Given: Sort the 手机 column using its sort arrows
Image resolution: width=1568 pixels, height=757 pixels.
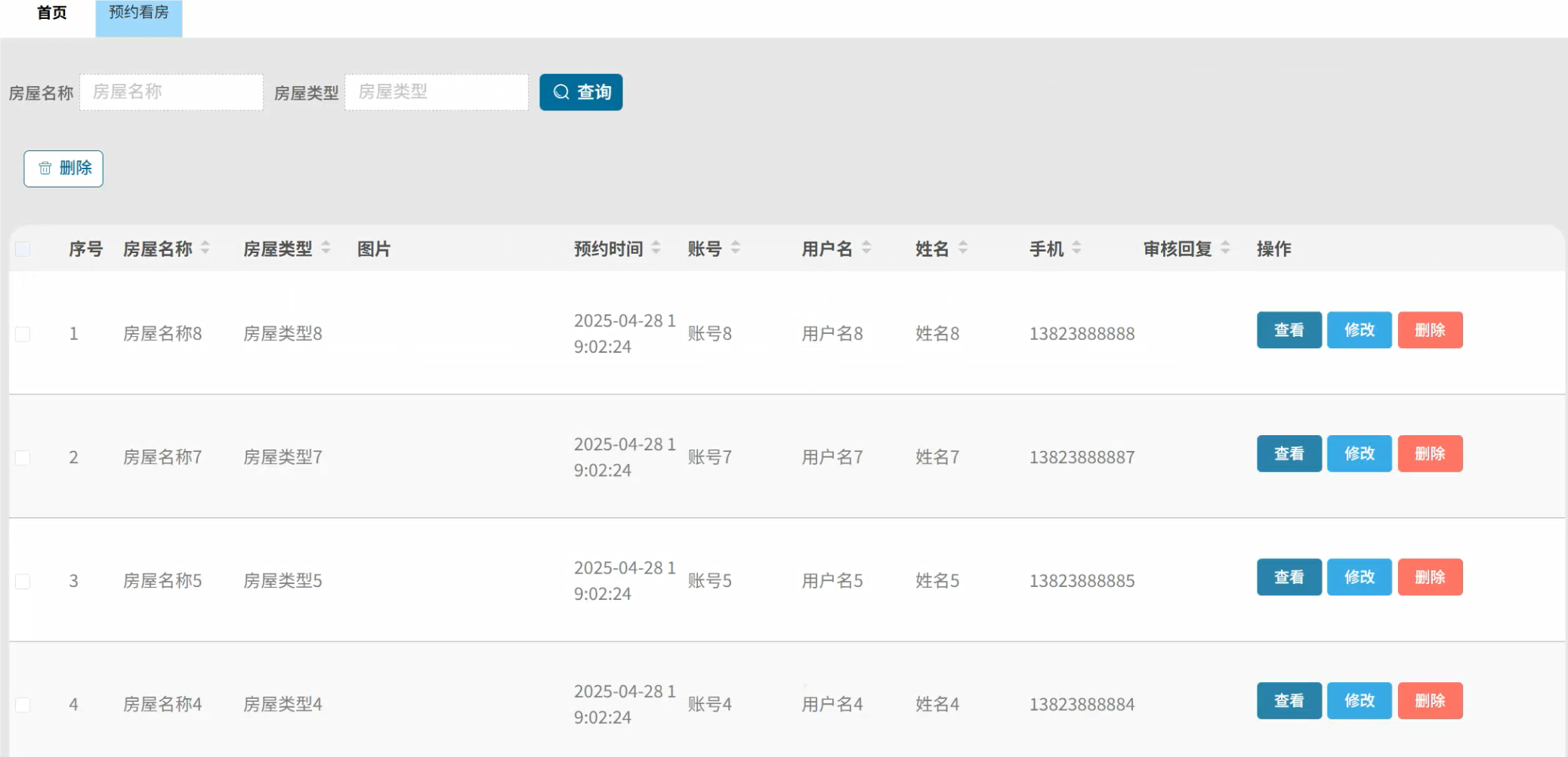Looking at the screenshot, I should (x=1076, y=247).
